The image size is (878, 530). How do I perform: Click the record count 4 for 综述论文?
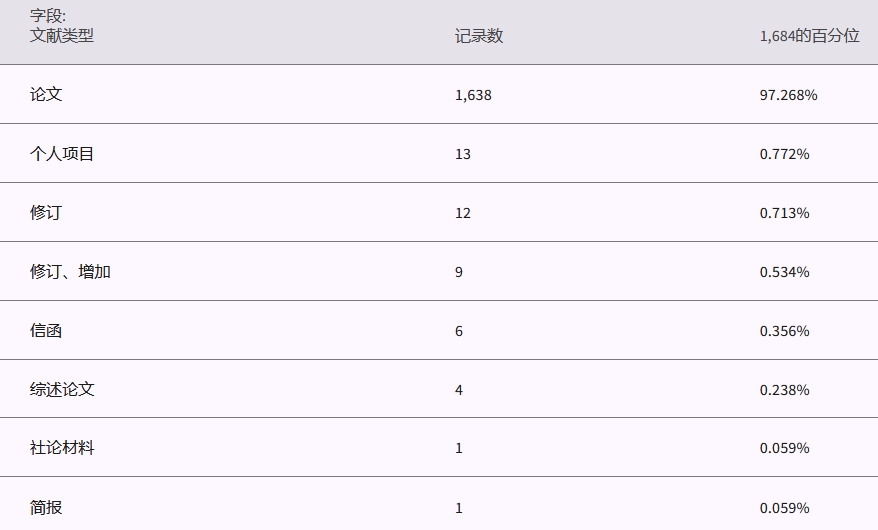[x=459, y=390]
